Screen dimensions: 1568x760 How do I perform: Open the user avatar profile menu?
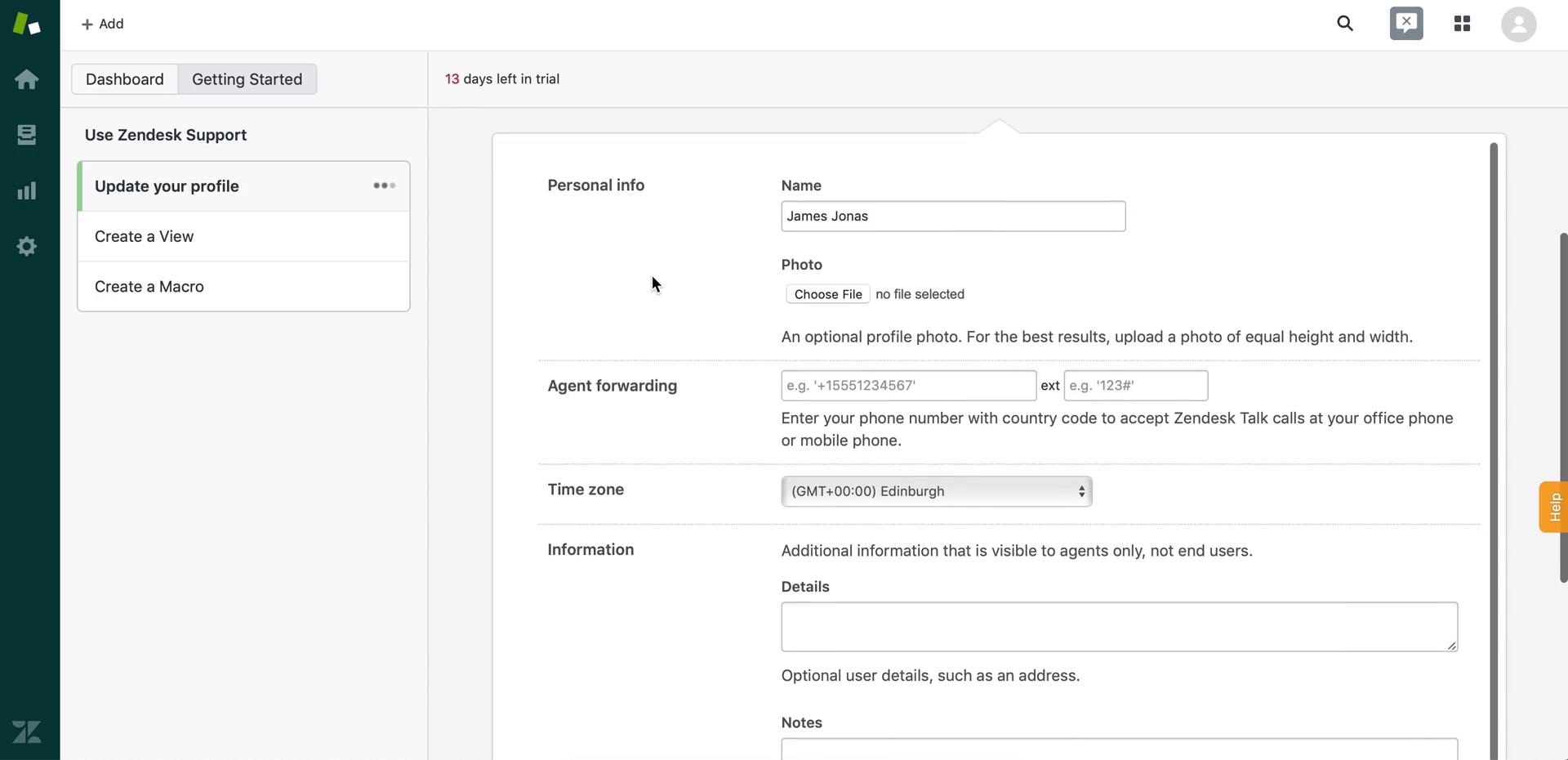point(1519,24)
